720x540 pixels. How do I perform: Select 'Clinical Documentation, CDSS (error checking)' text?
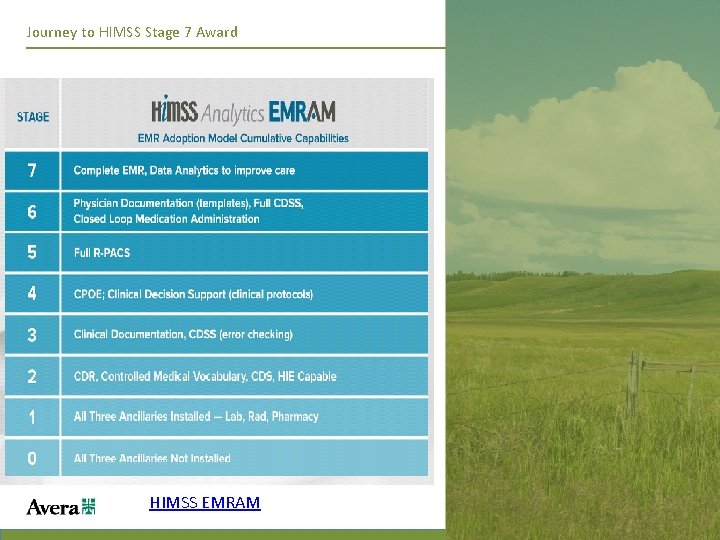[x=183, y=334]
